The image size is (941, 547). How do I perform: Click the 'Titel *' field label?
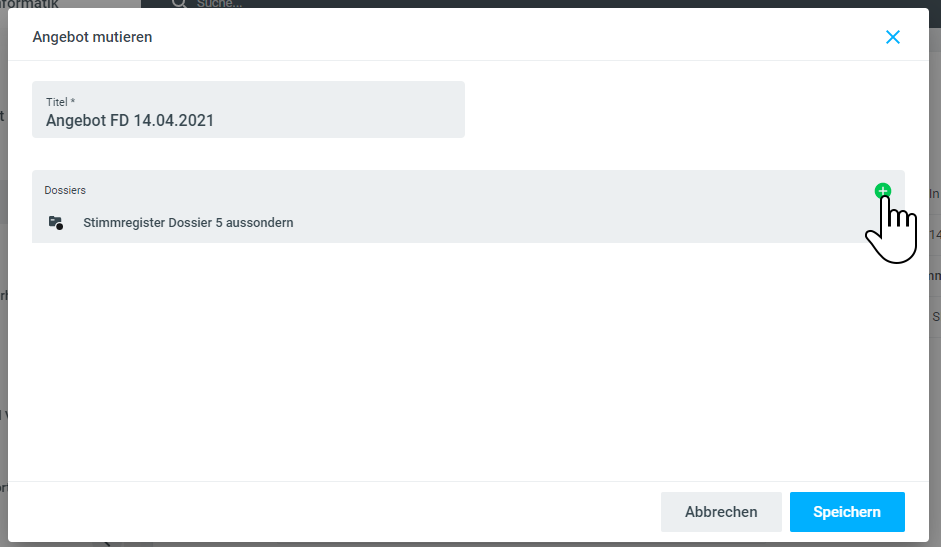pyautogui.click(x=61, y=102)
